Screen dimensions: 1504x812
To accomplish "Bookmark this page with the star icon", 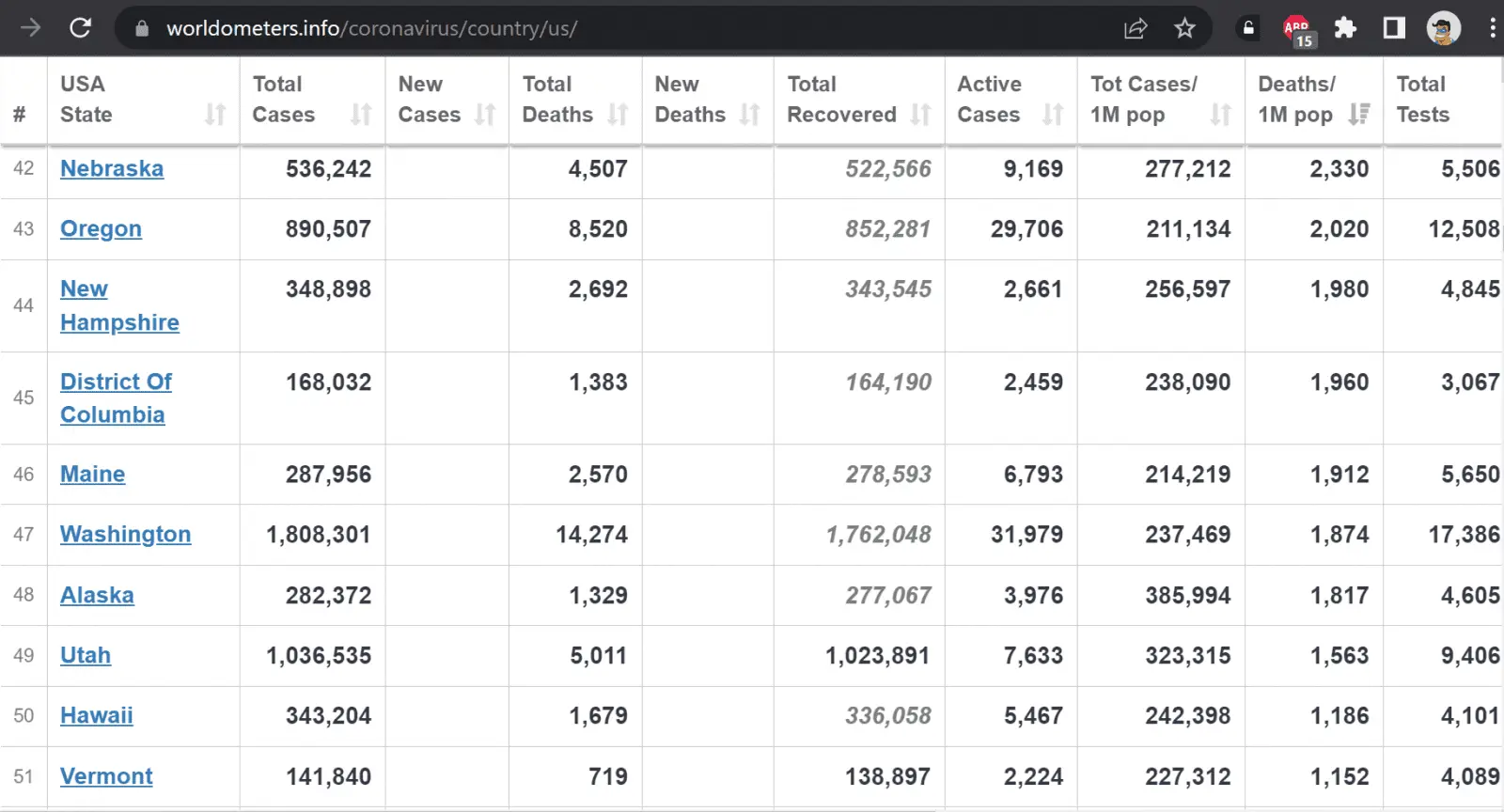I will tap(1184, 28).
